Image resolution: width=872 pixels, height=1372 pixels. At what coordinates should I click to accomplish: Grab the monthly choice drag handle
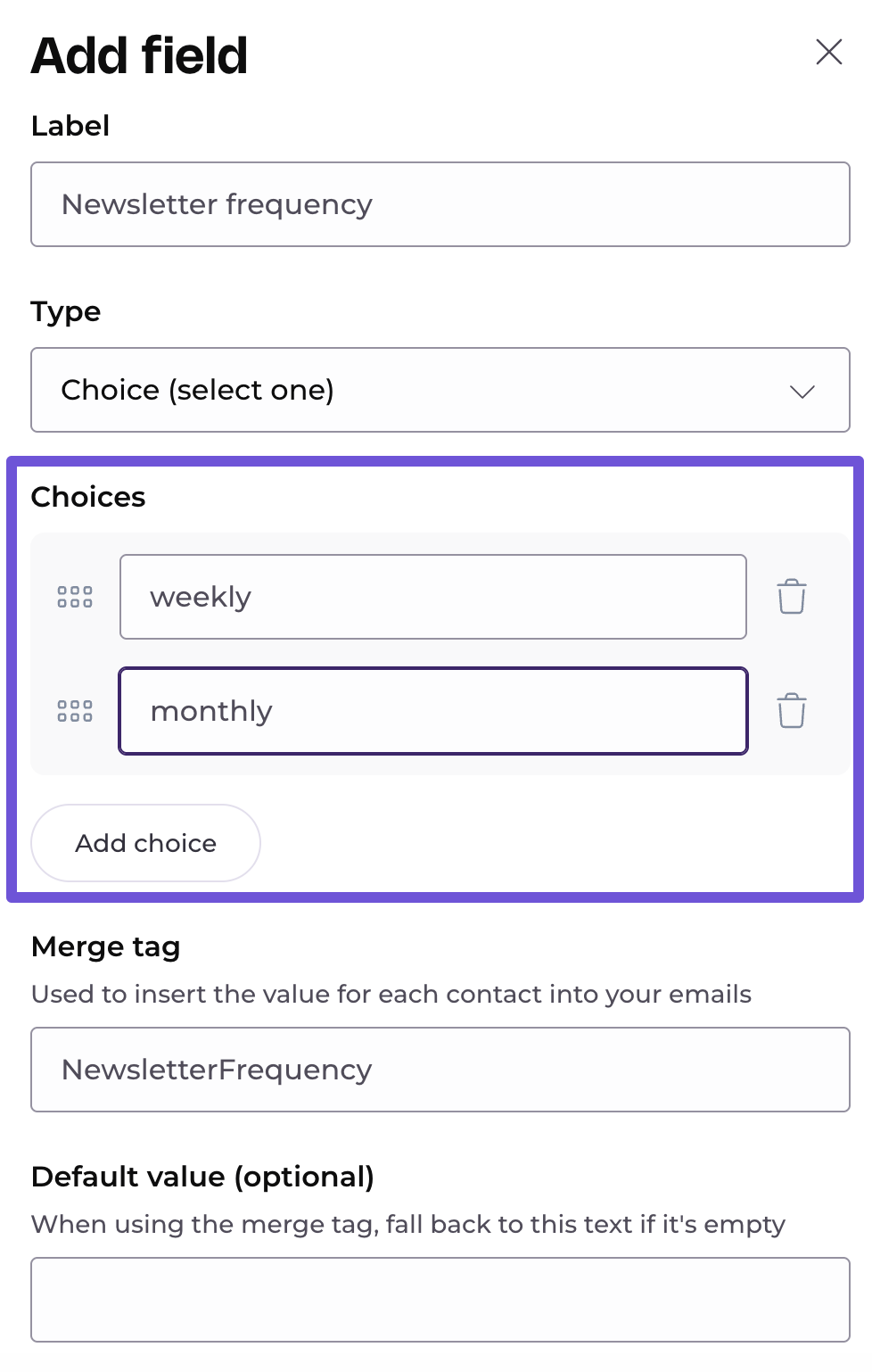75,711
